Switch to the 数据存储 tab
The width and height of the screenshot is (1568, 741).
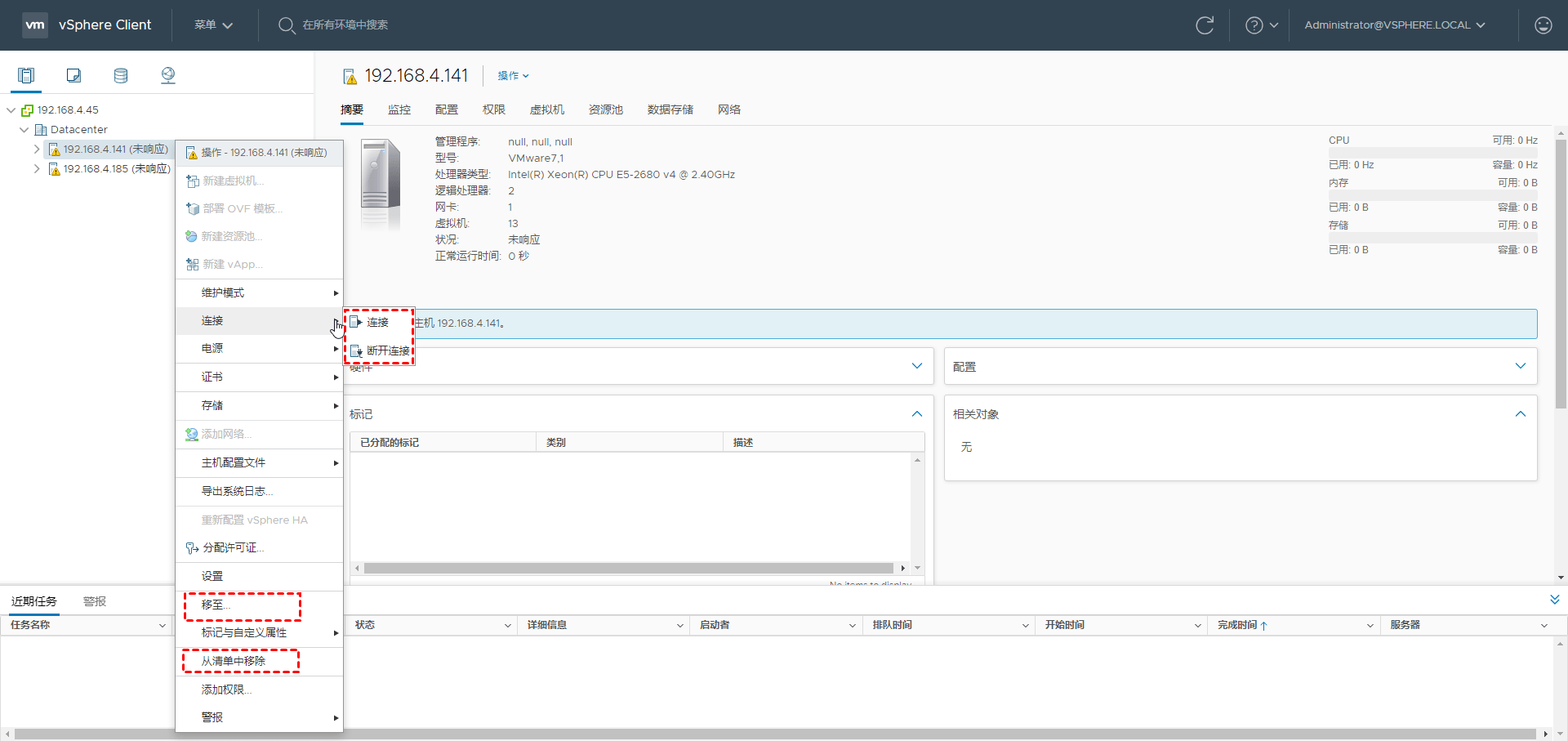pos(670,110)
